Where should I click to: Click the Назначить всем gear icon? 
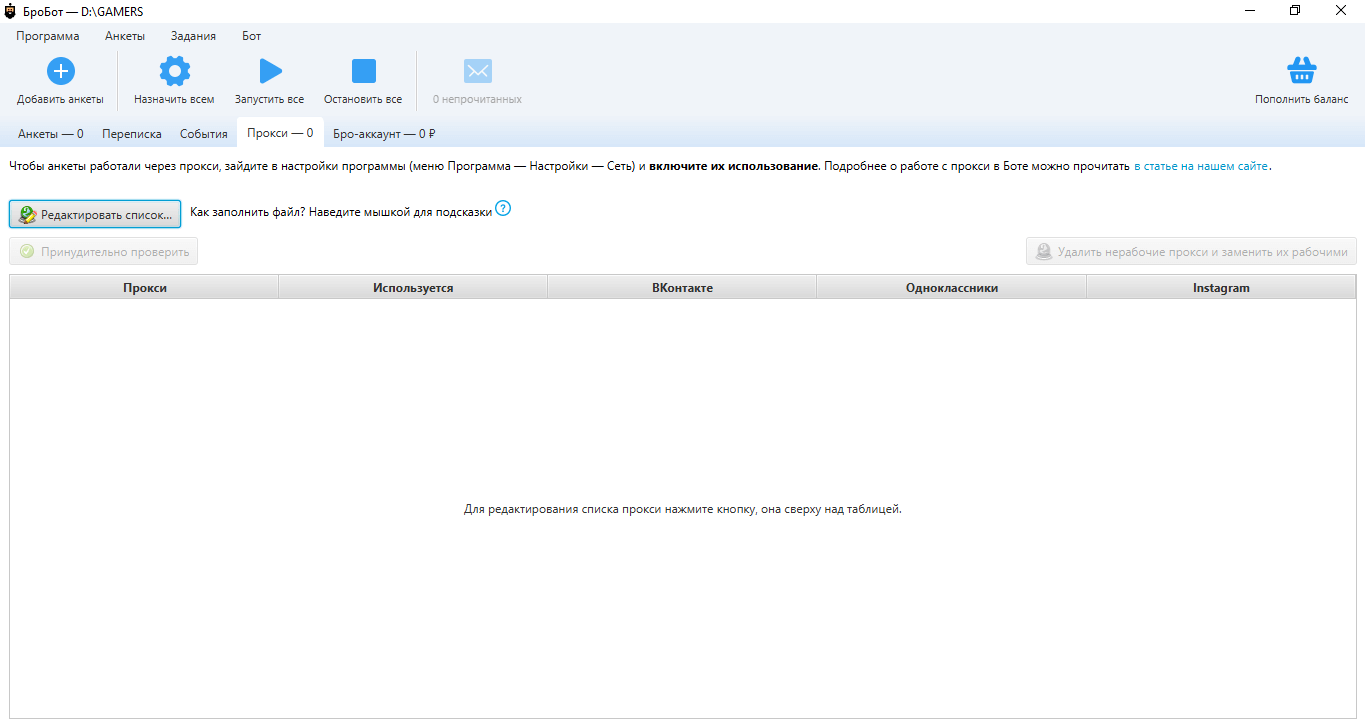point(175,71)
